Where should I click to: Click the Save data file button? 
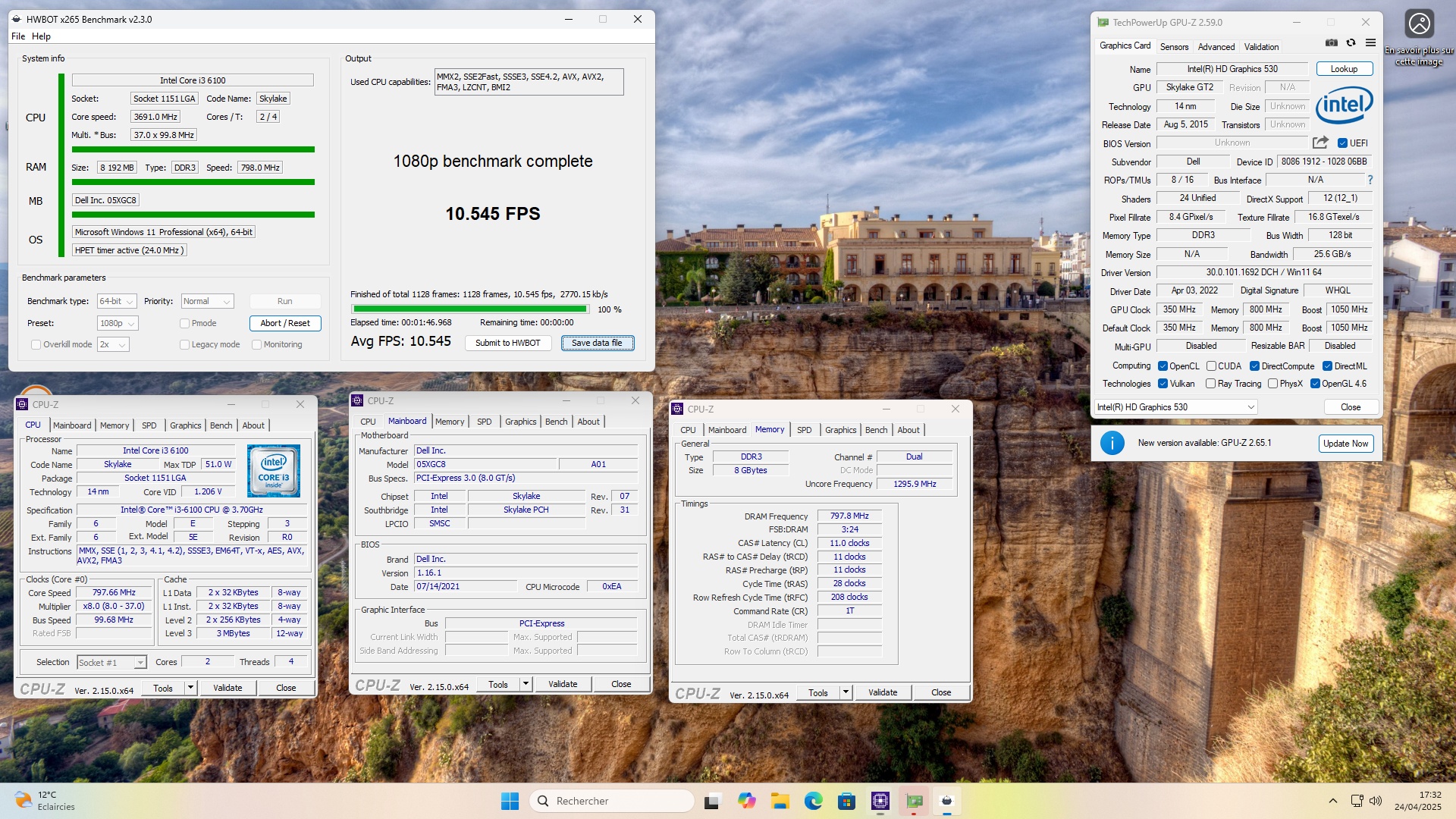click(598, 343)
